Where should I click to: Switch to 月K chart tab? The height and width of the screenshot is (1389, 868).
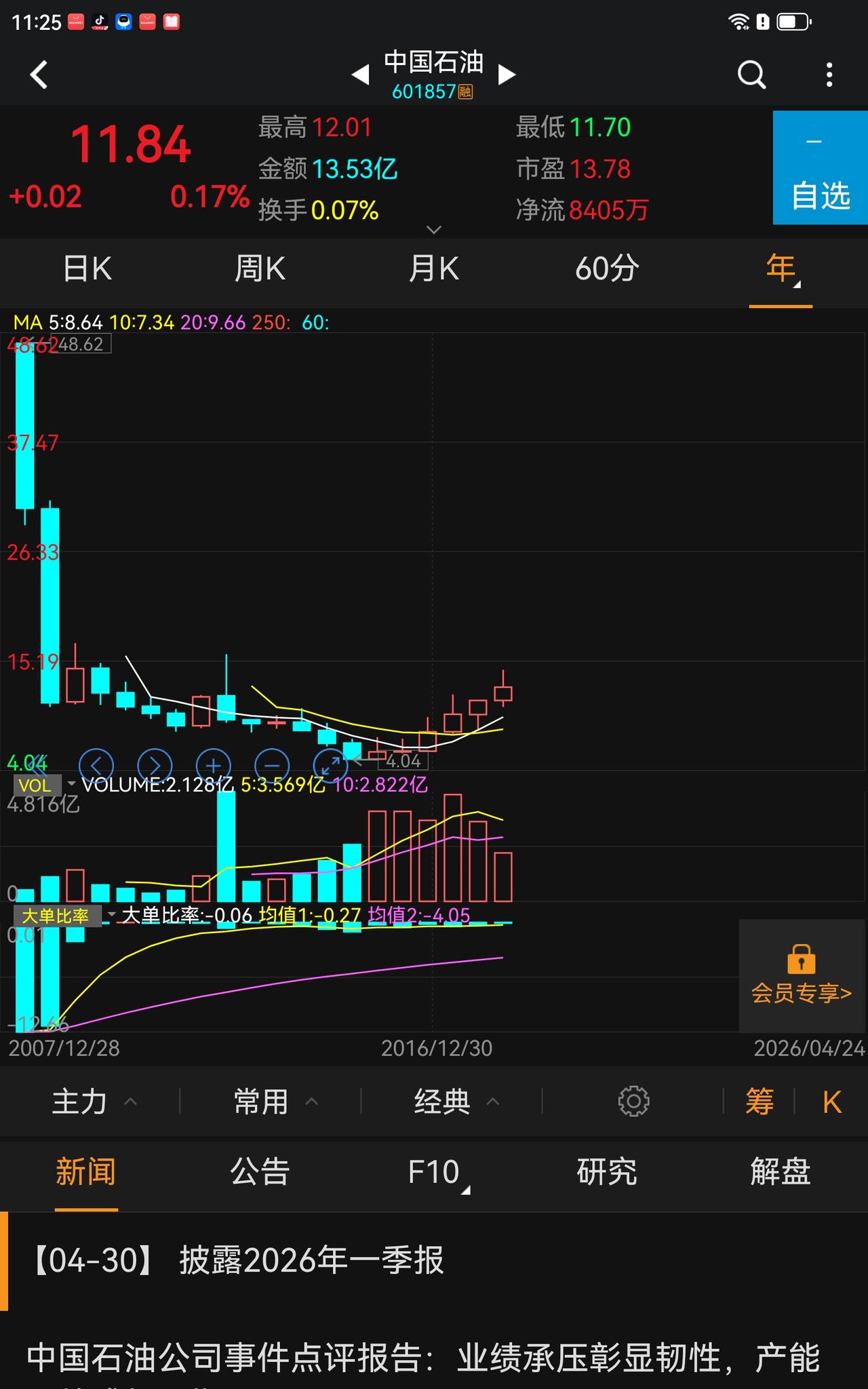tap(434, 269)
